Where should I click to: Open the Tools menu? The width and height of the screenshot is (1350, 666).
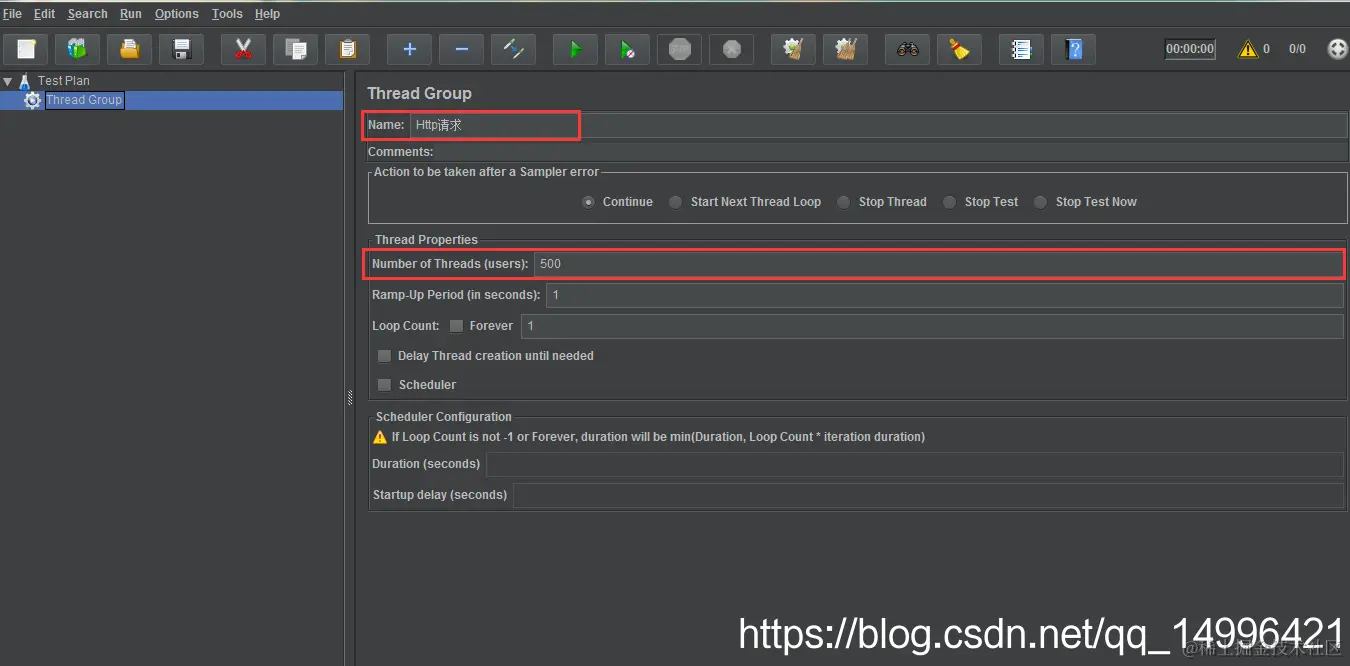tap(227, 14)
